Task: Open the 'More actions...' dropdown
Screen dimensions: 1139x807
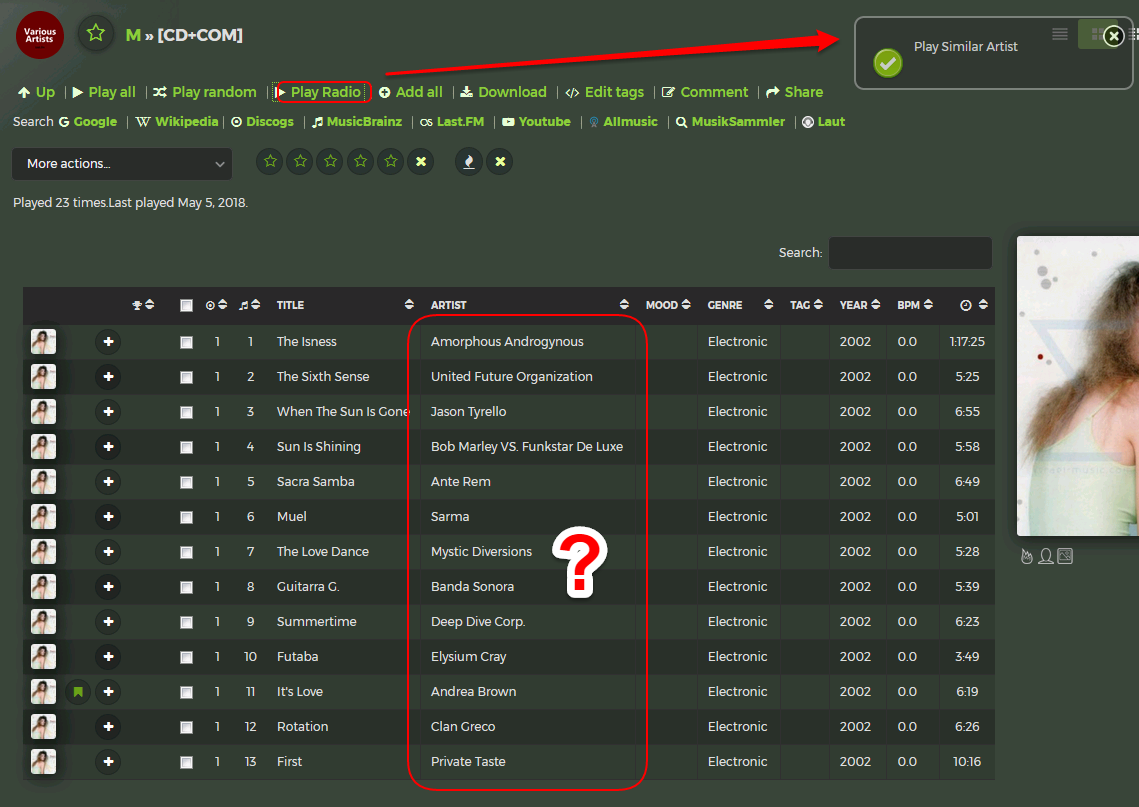Action: [x=122, y=164]
